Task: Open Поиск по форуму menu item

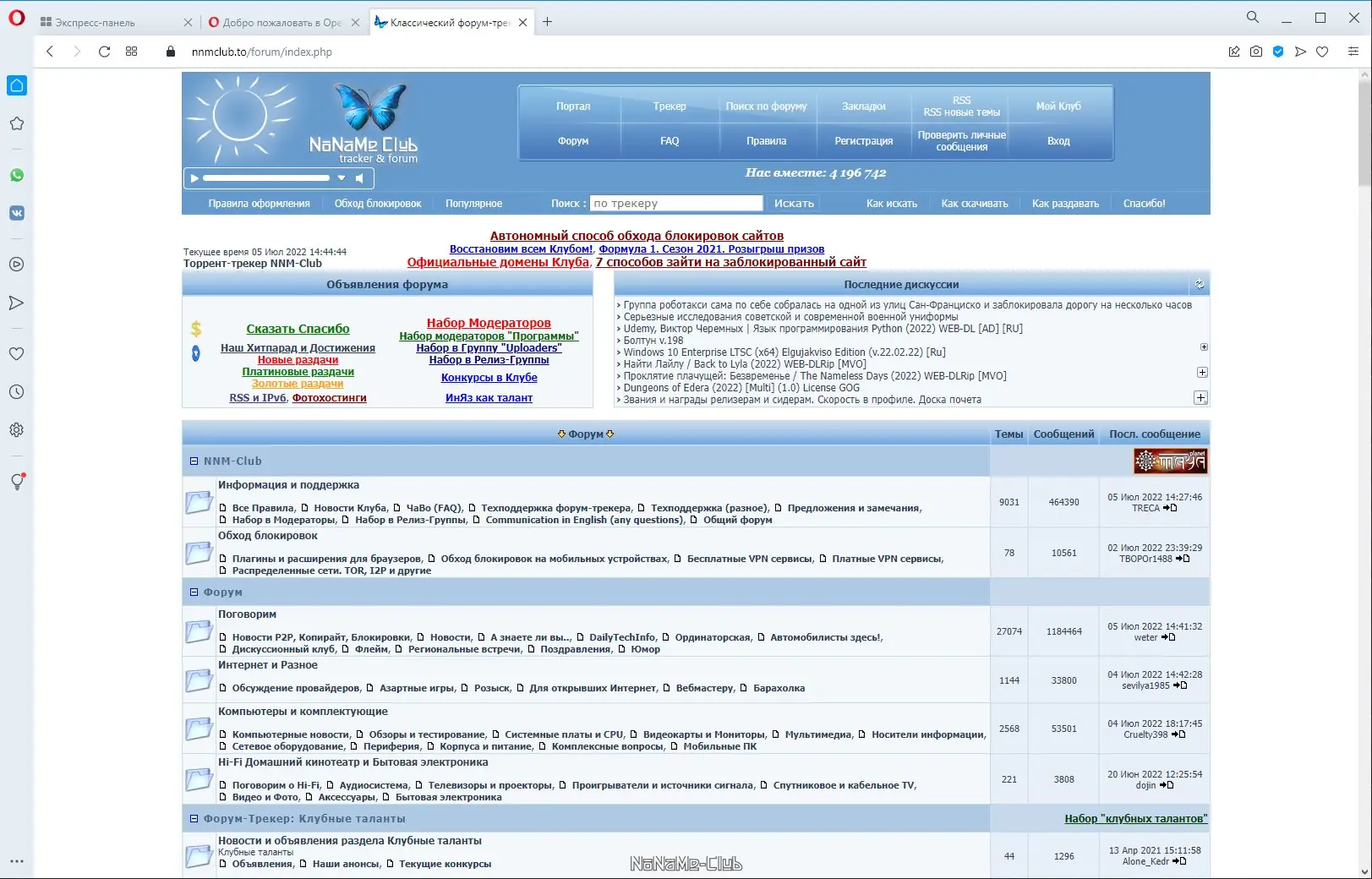Action: [x=766, y=106]
